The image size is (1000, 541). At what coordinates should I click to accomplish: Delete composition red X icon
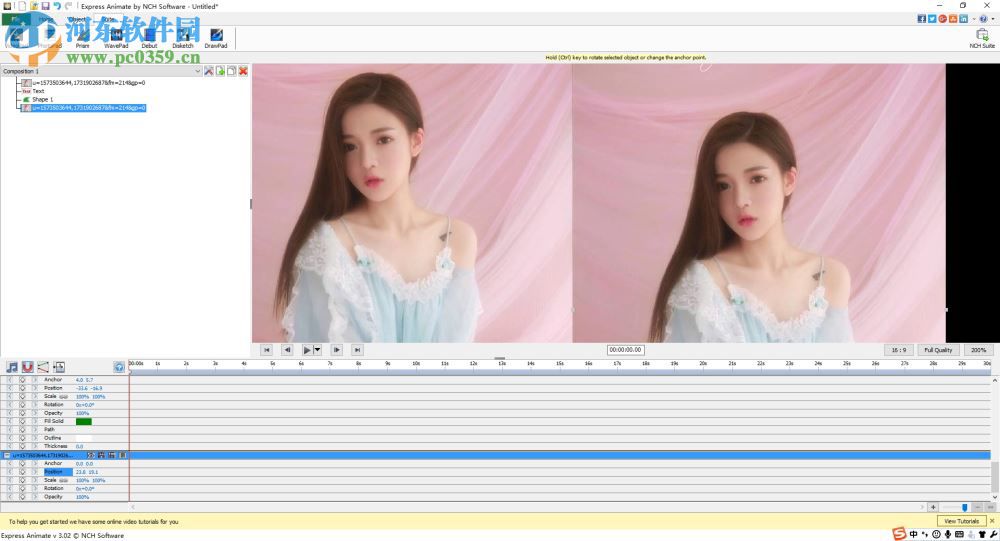coord(243,71)
